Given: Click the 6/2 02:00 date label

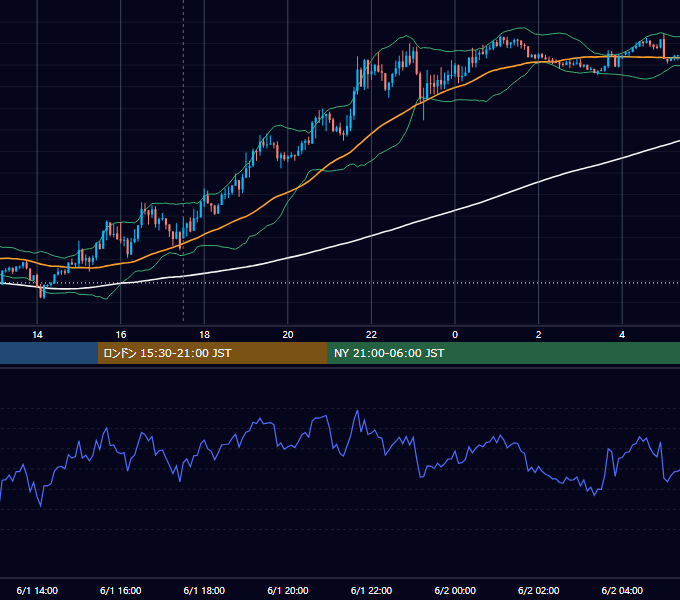Looking at the screenshot, I should pyautogui.click(x=539, y=590).
